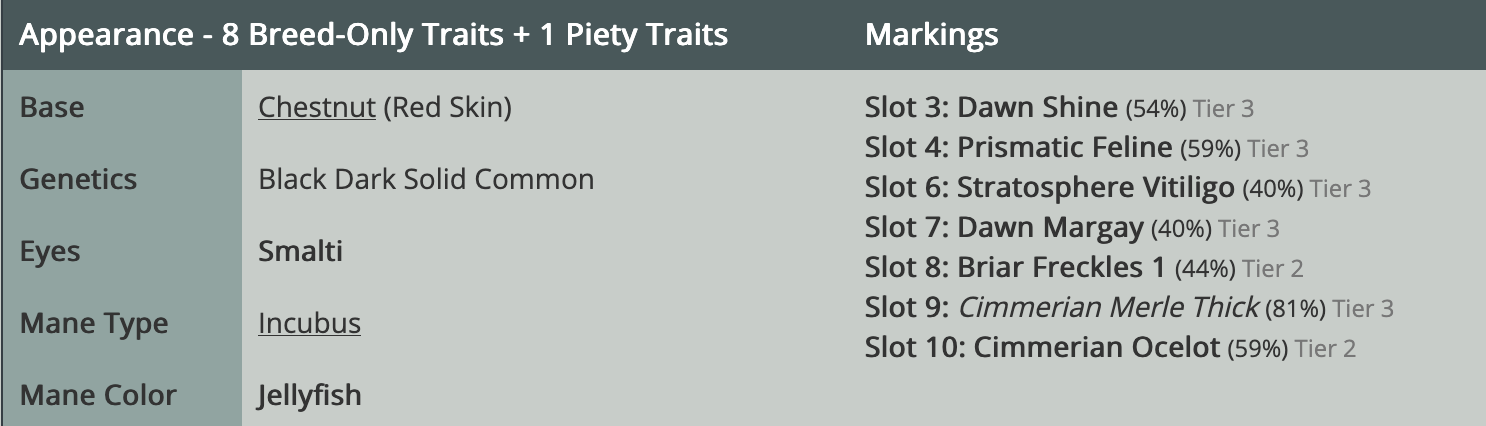
Task: Select the Base row label
Action: point(52,108)
